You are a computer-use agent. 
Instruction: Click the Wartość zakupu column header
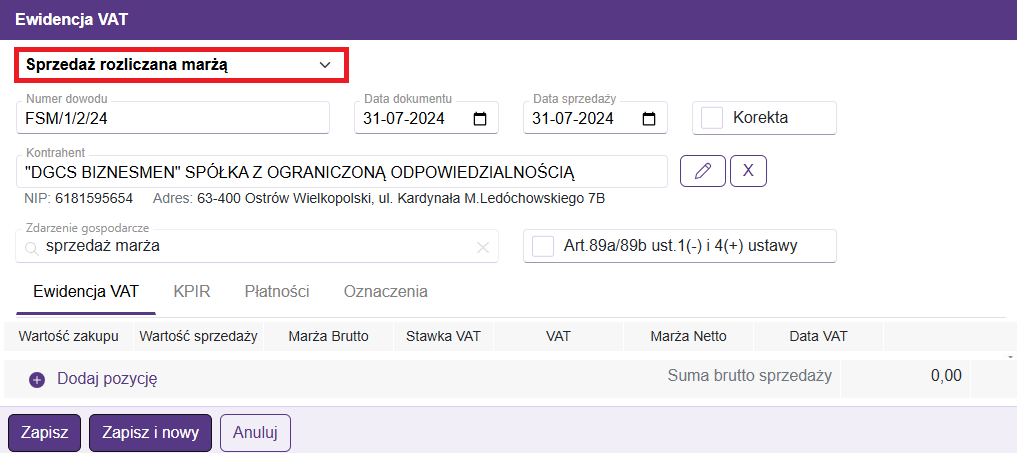(x=68, y=336)
